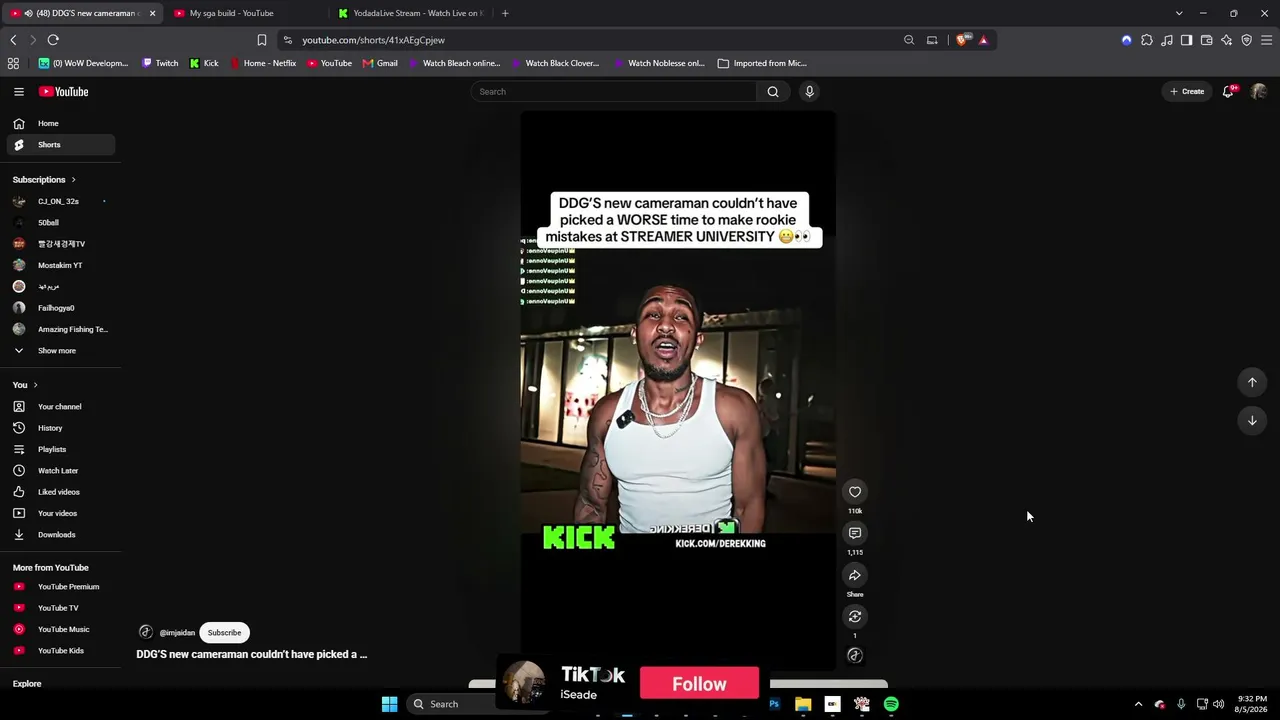
Task: Open browser extensions puzzle icon
Action: click(1147, 40)
